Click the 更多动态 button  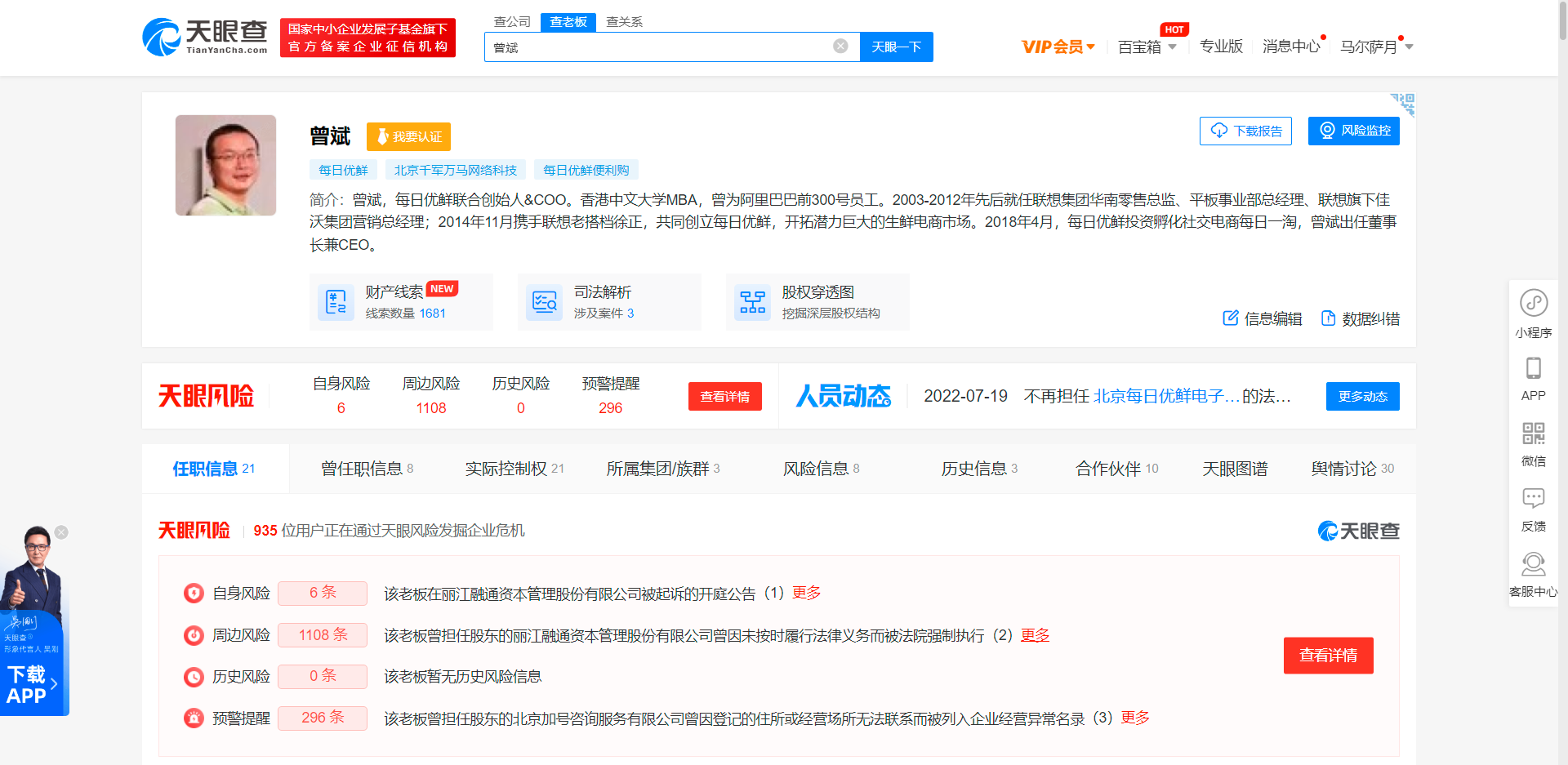(1362, 396)
